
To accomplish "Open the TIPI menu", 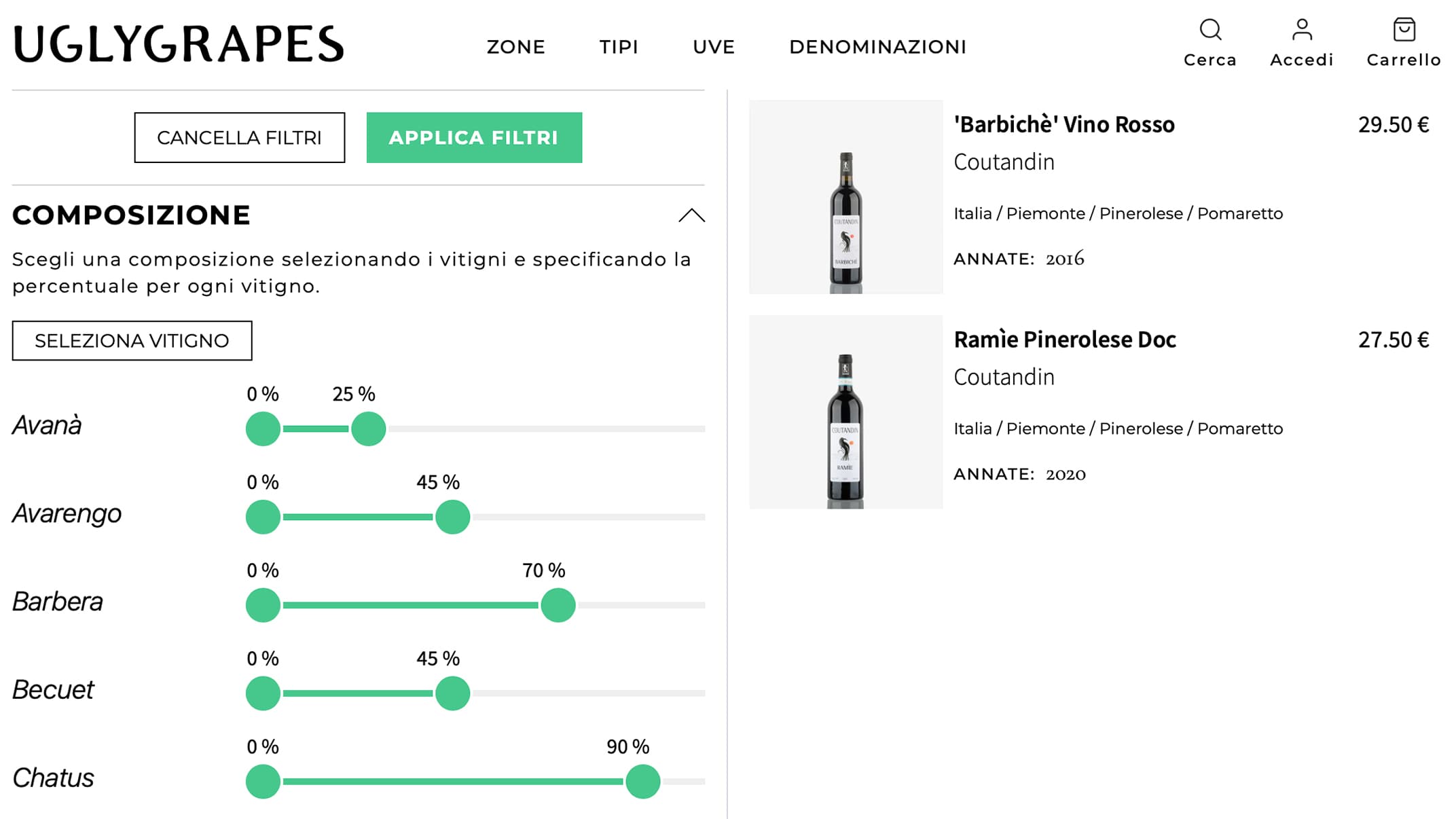I will coord(619,47).
